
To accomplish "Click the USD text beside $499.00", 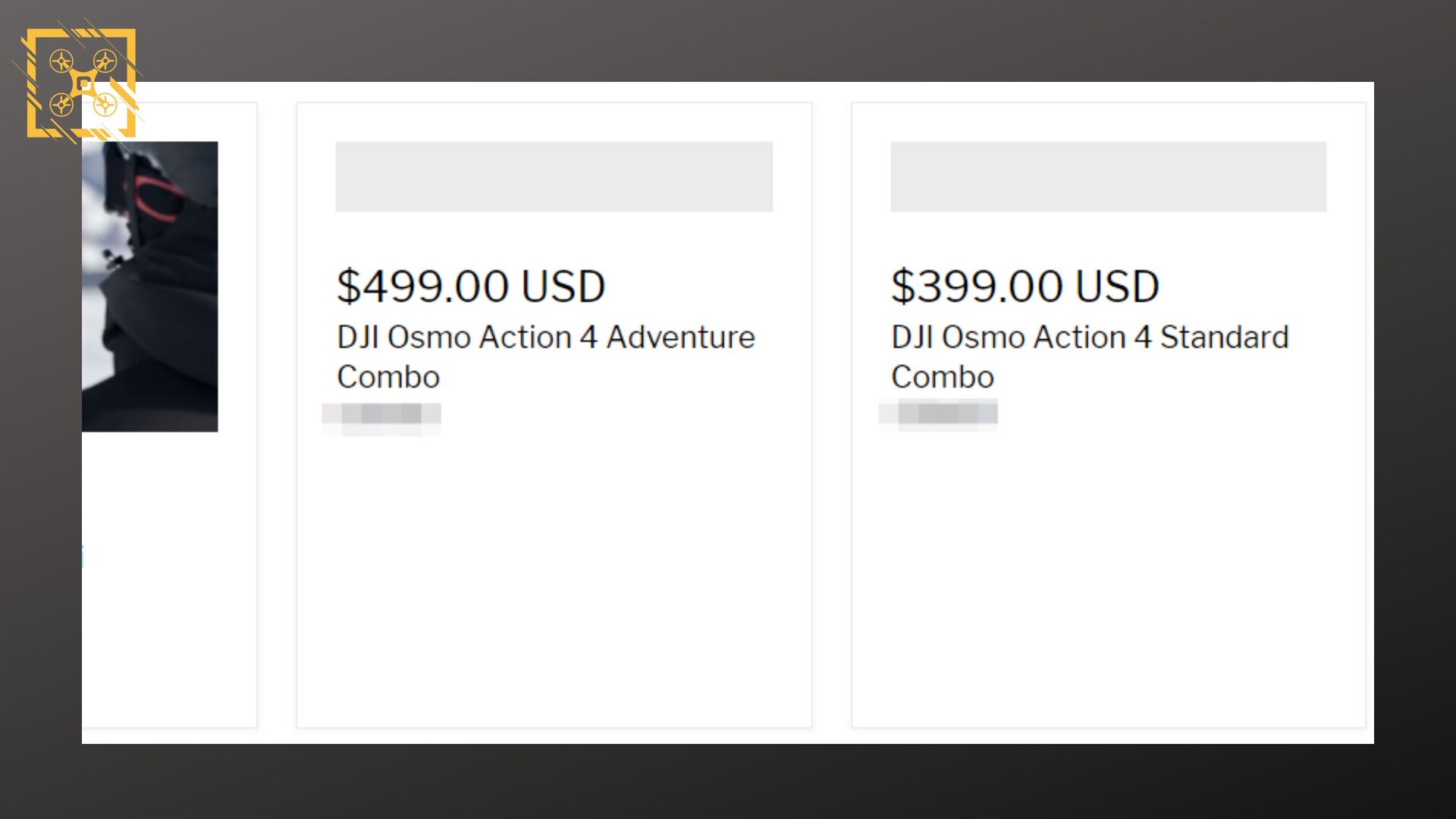I will point(563,286).
